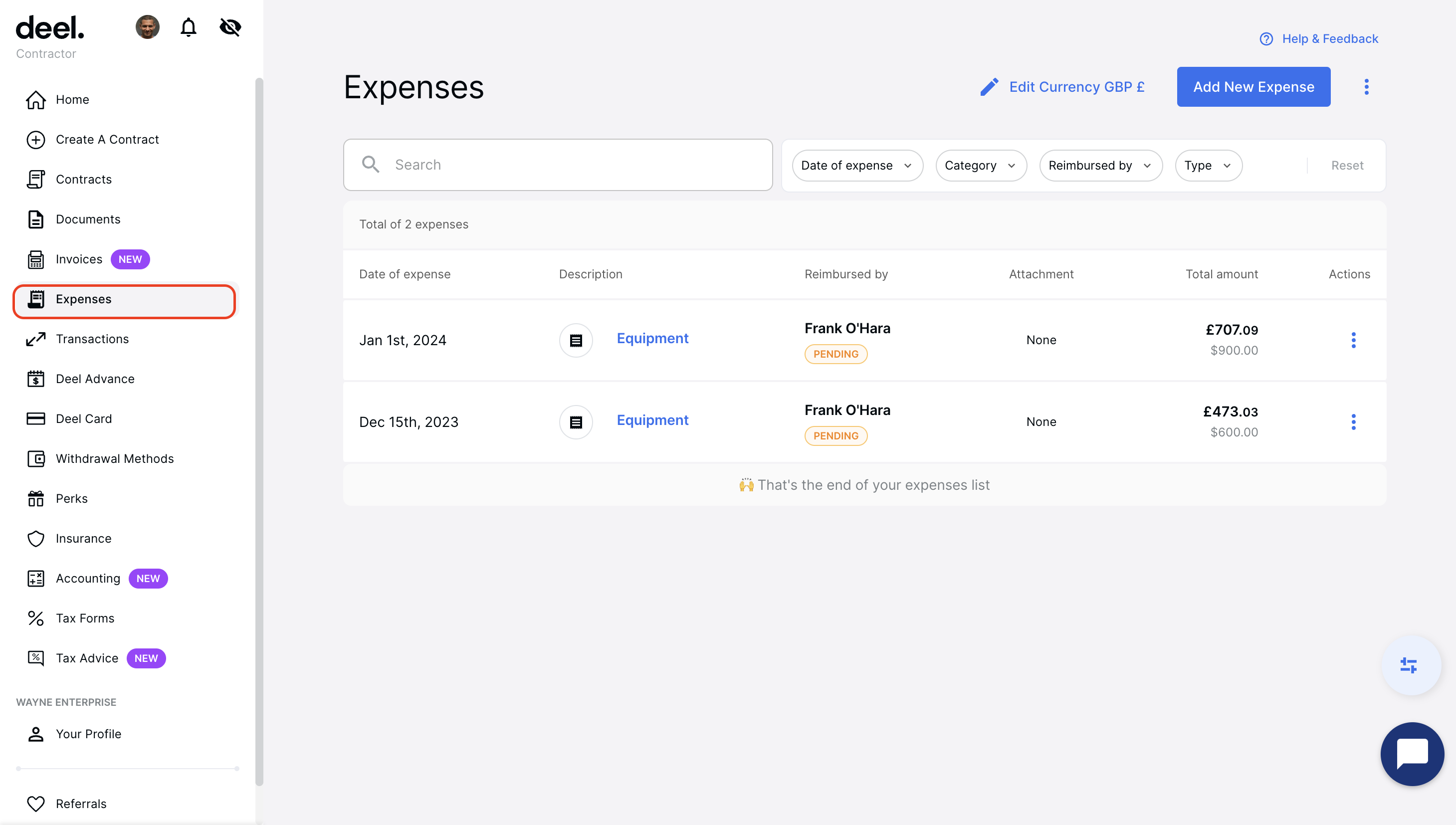The image size is (1456, 825).
Task: Select the Withdrawal Methods entry
Action: 114,458
